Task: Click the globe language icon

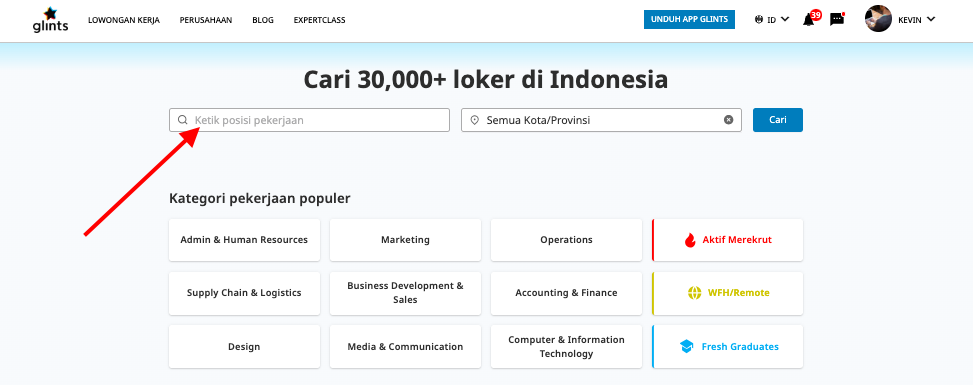Action: pos(759,19)
